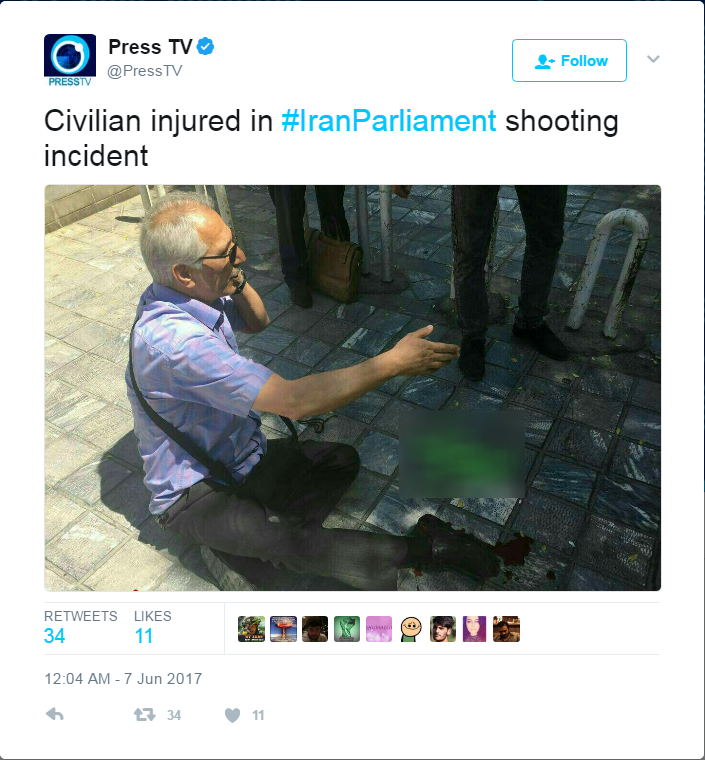Viewport: 705px width, 760px height.
Task: Click the reply arrow icon
Action: tap(55, 714)
